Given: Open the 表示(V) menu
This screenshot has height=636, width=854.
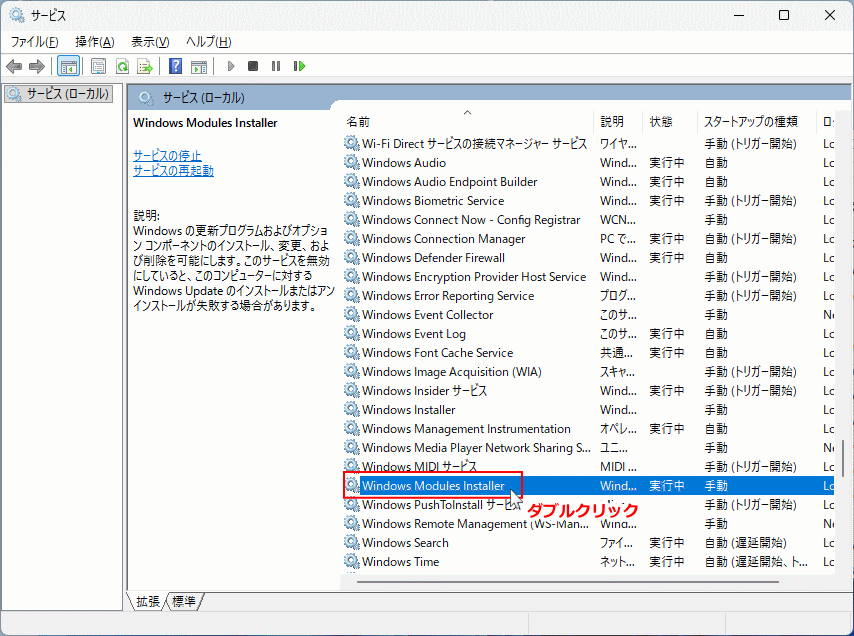Looking at the screenshot, I should point(150,42).
